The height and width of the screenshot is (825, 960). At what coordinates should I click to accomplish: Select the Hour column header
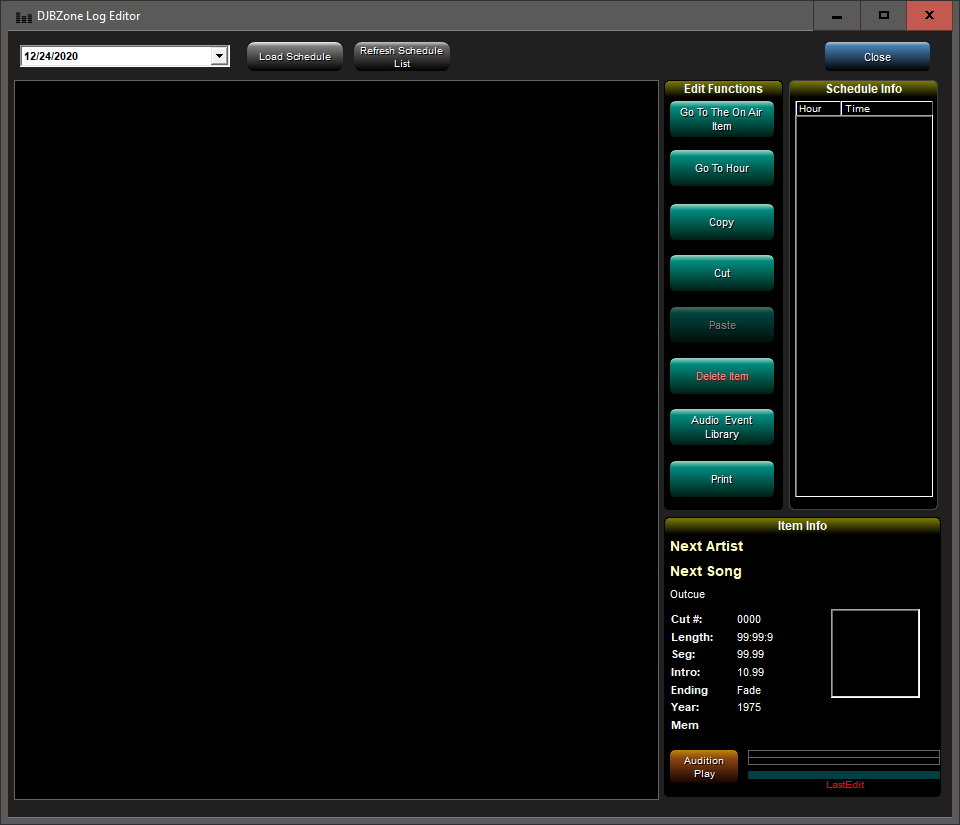pos(818,109)
